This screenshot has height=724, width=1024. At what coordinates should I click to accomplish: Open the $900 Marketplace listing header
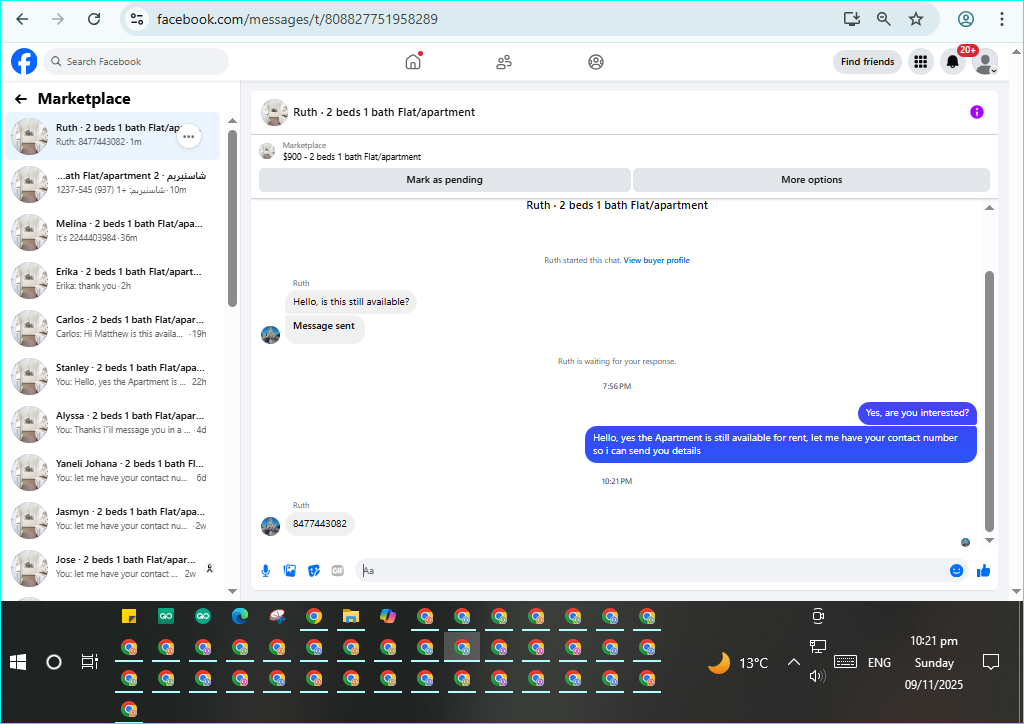pos(351,151)
